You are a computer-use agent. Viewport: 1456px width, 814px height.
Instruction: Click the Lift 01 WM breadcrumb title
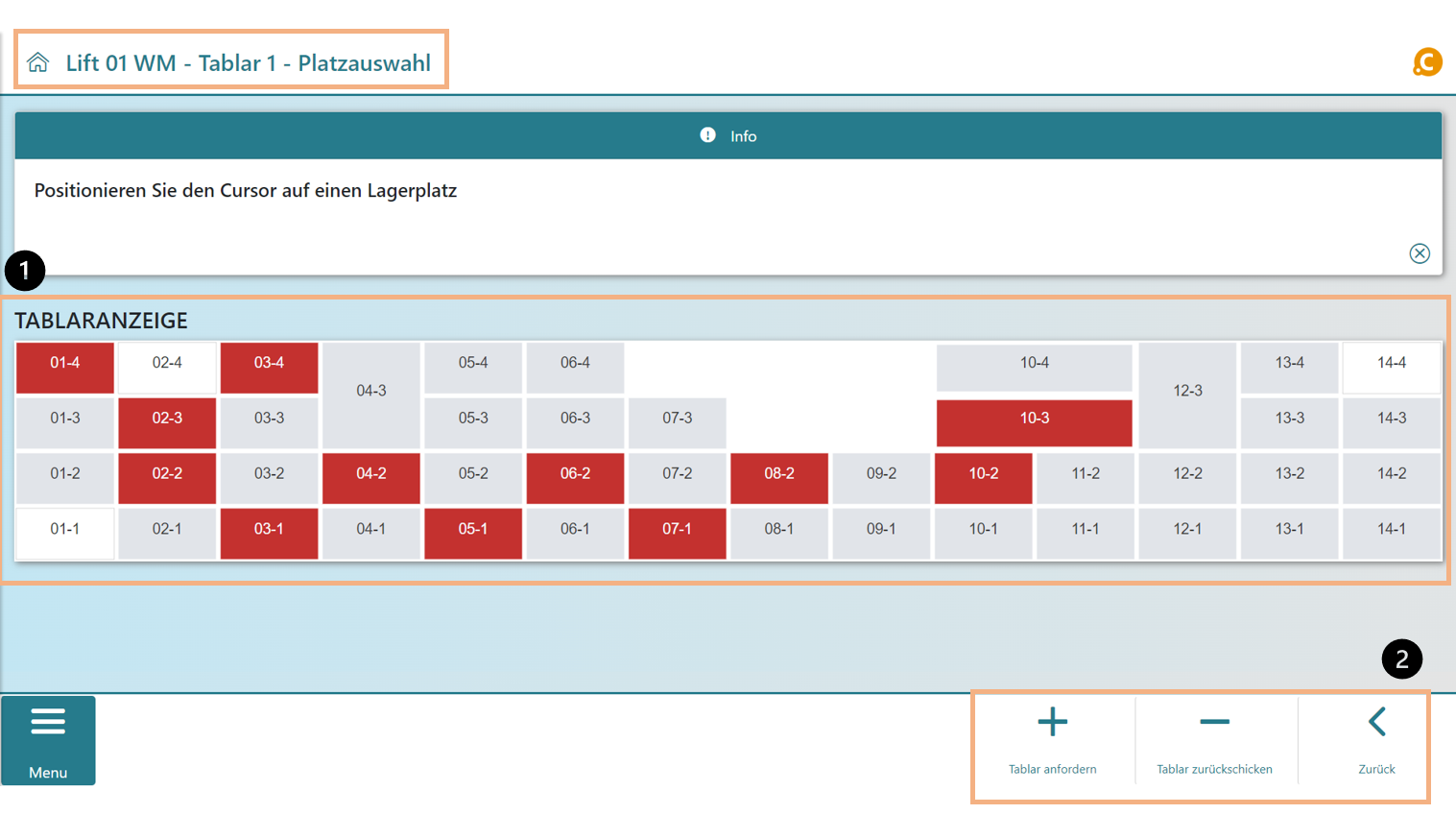click(248, 63)
